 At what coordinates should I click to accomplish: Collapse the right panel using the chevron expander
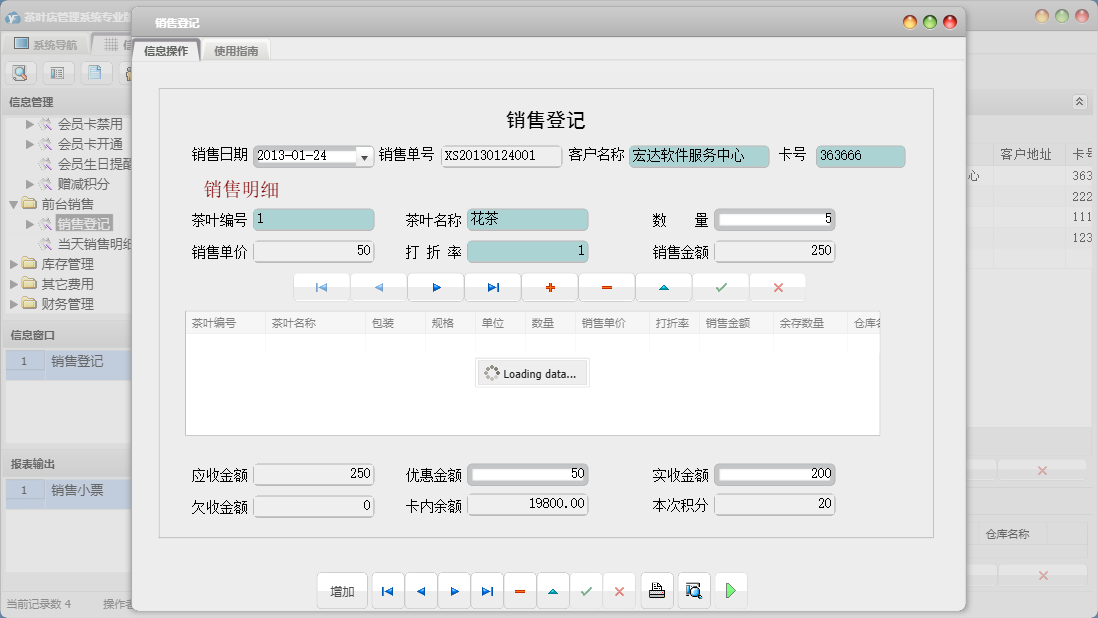point(1078,101)
